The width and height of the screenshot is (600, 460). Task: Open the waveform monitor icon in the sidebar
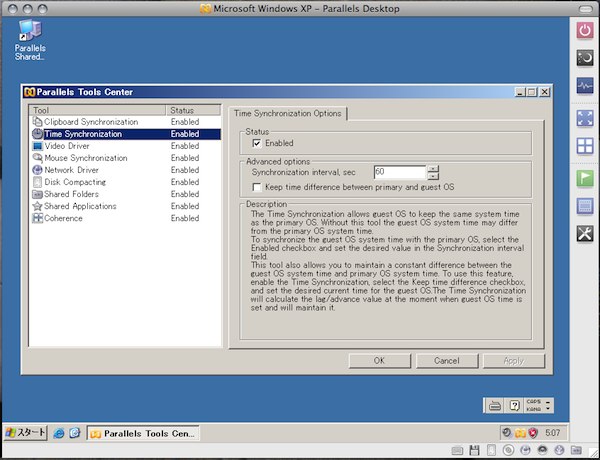[x=585, y=86]
